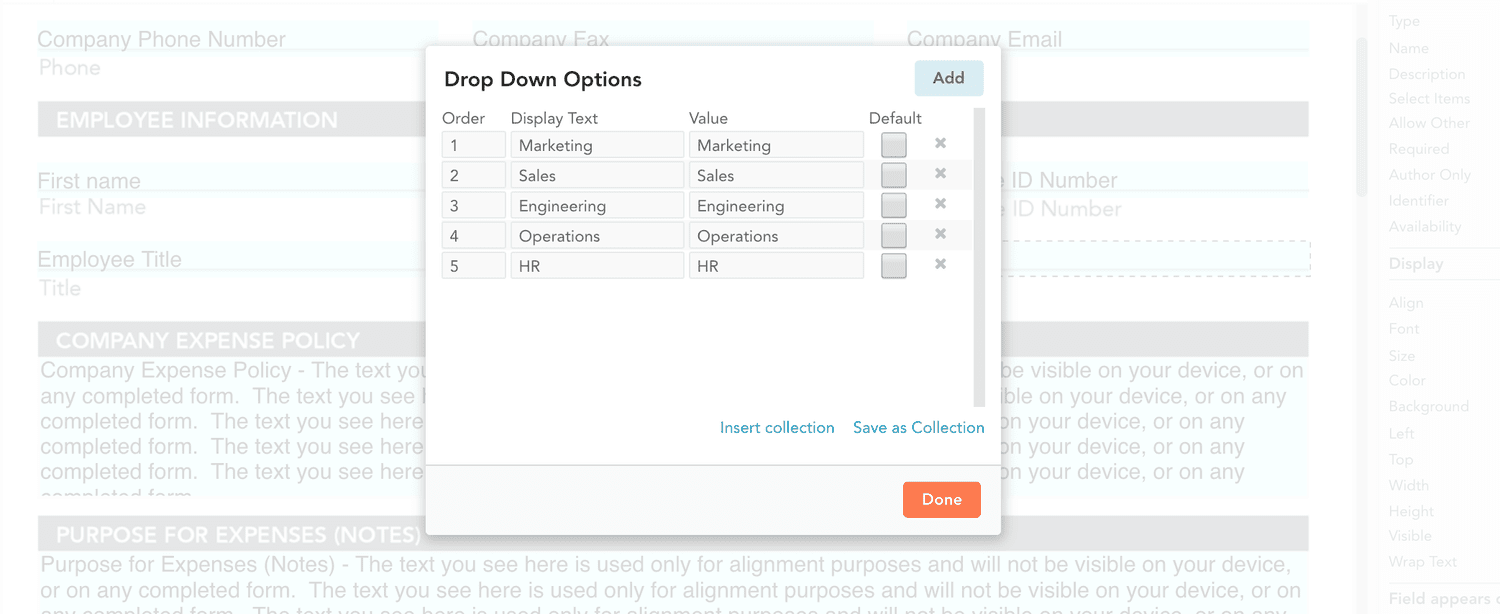Mark Engineering as default
Image resolution: width=1500 pixels, height=614 pixels.
893,204
